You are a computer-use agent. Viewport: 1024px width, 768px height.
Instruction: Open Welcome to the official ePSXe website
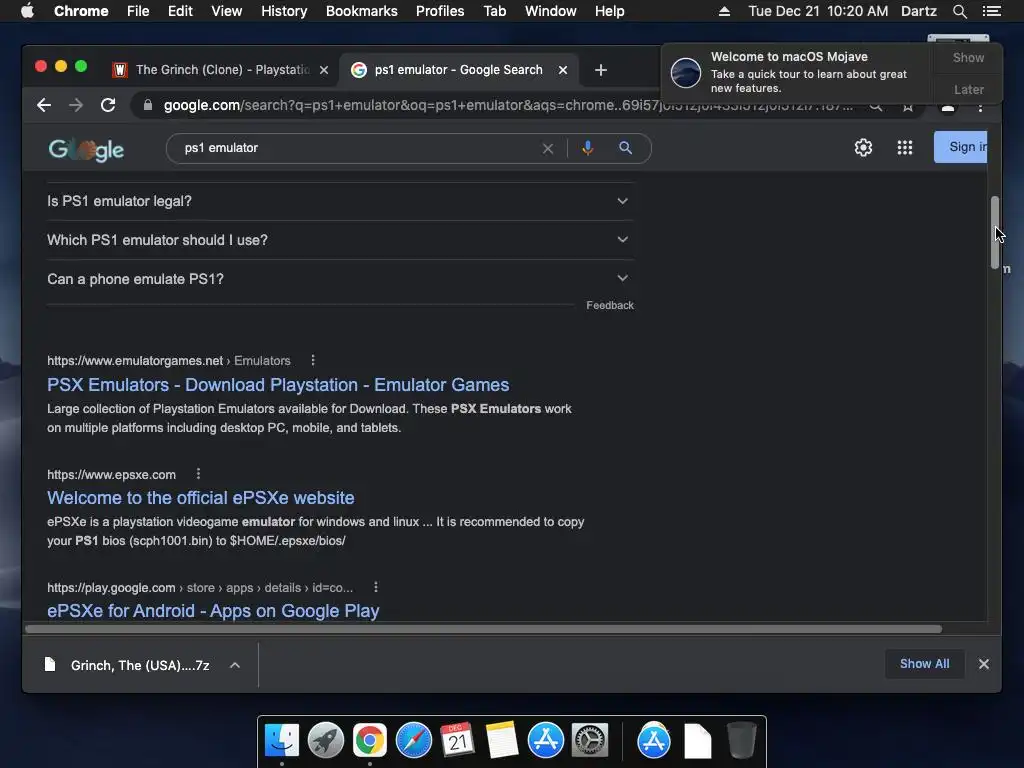200,498
